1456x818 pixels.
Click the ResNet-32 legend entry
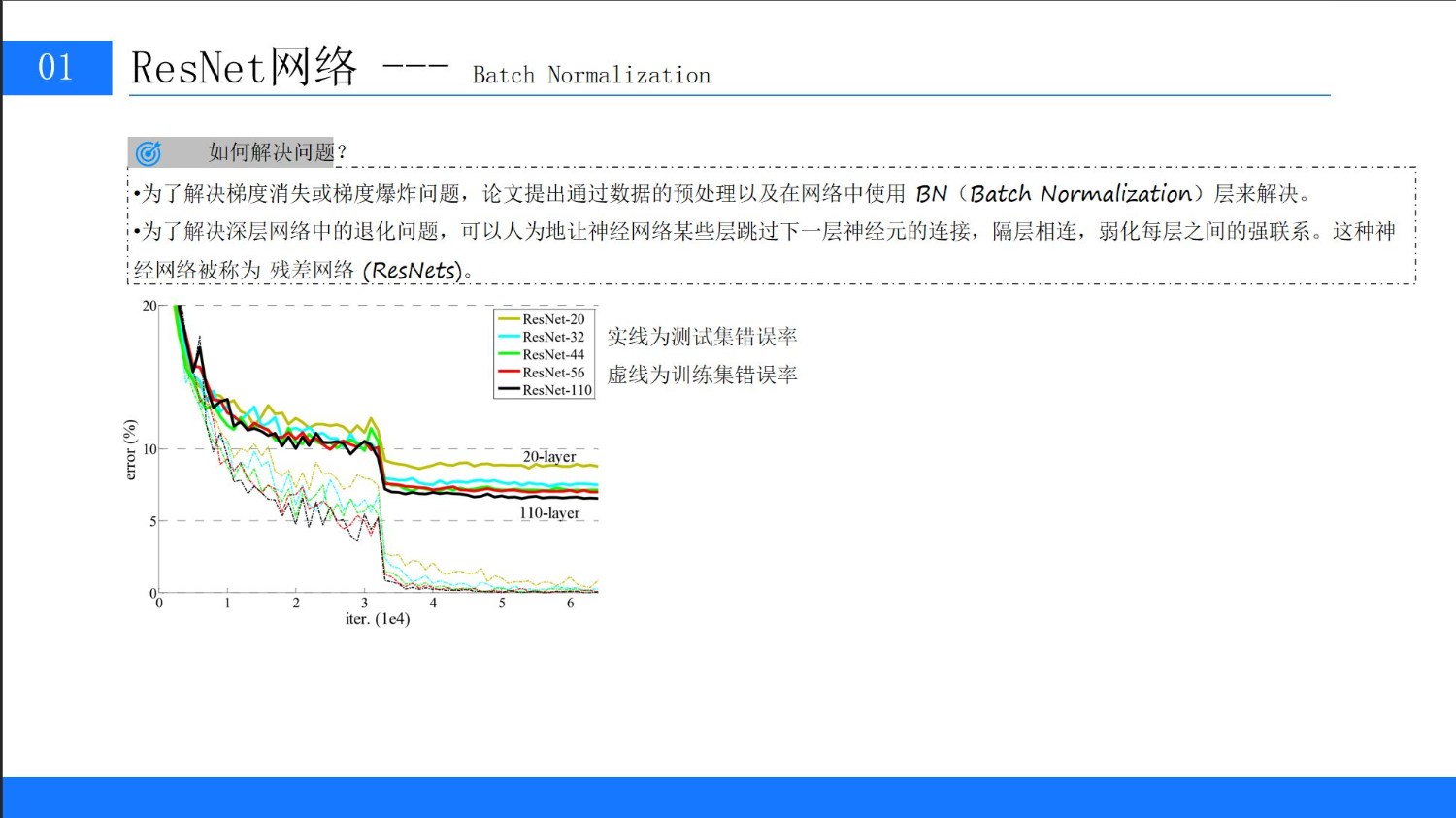click(543, 337)
